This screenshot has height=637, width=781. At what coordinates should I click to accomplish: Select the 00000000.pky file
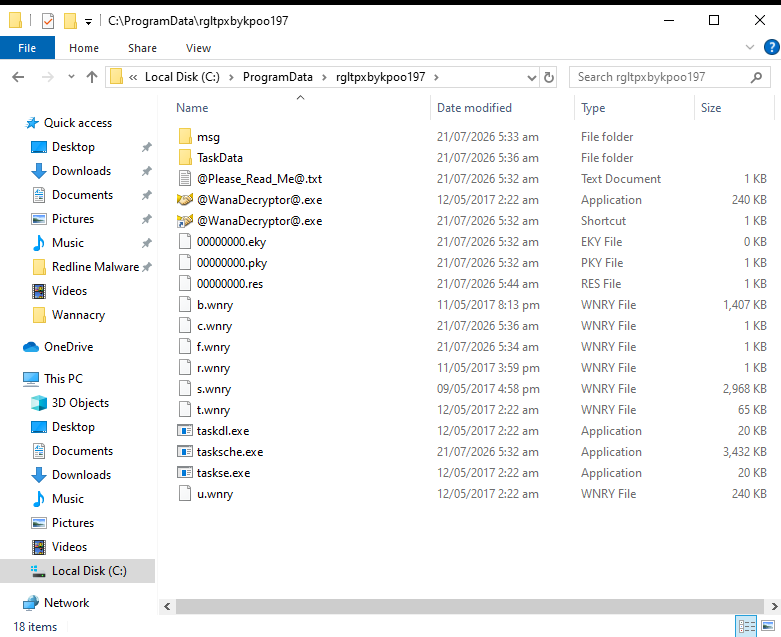(x=232, y=262)
